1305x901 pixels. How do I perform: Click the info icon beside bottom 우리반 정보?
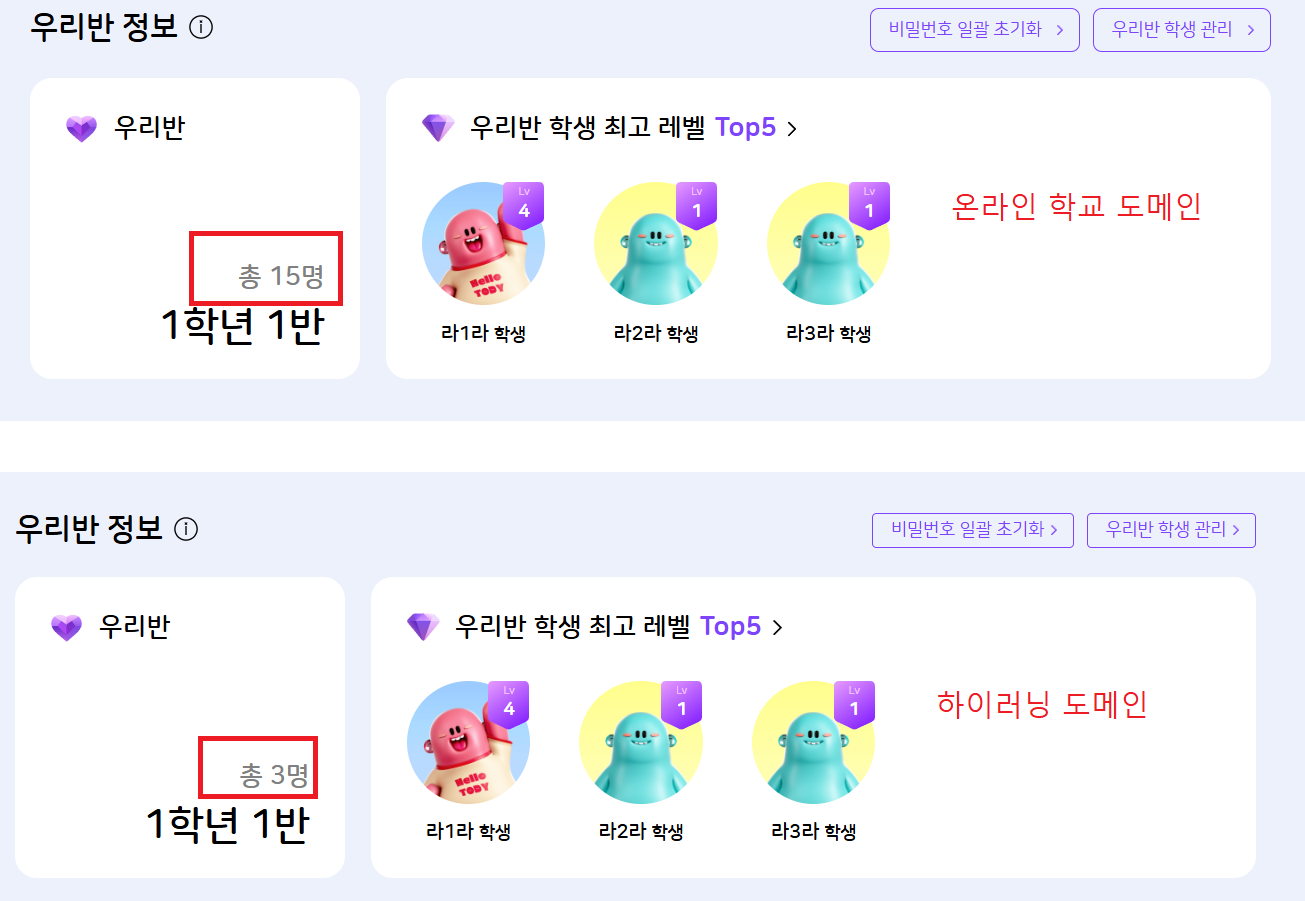186,529
